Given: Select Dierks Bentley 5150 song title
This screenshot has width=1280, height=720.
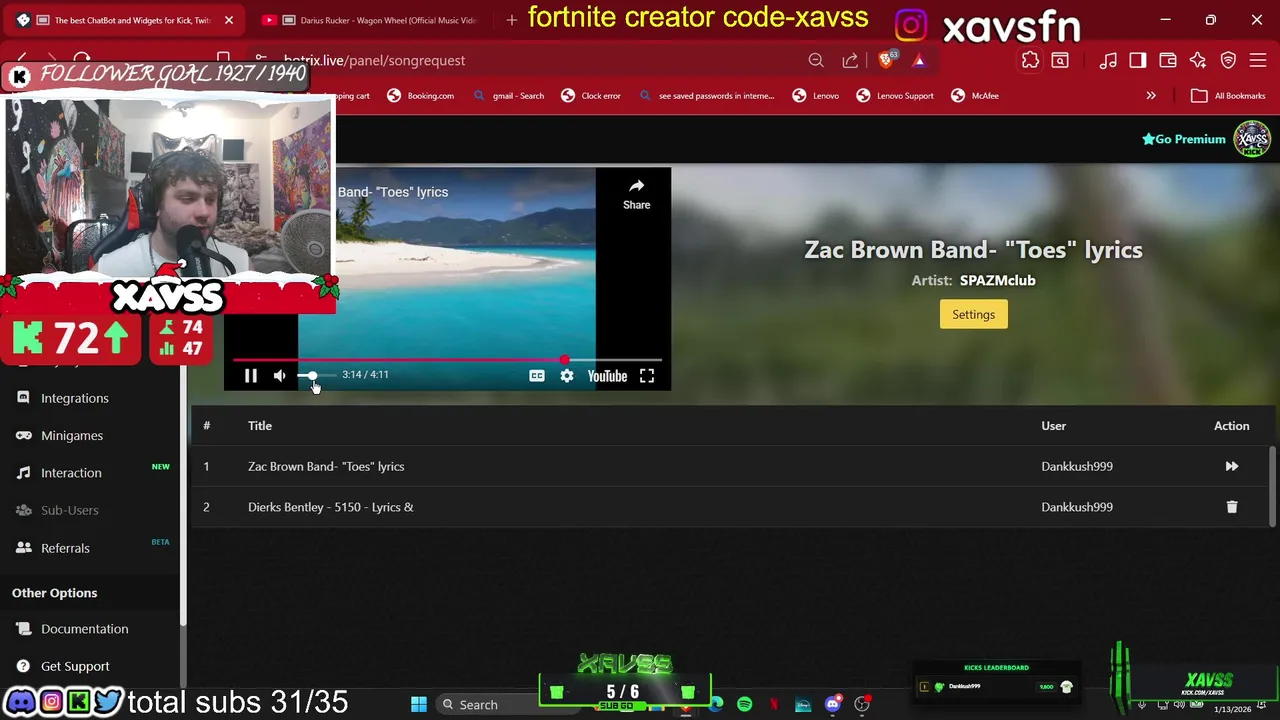Looking at the screenshot, I should (330, 507).
